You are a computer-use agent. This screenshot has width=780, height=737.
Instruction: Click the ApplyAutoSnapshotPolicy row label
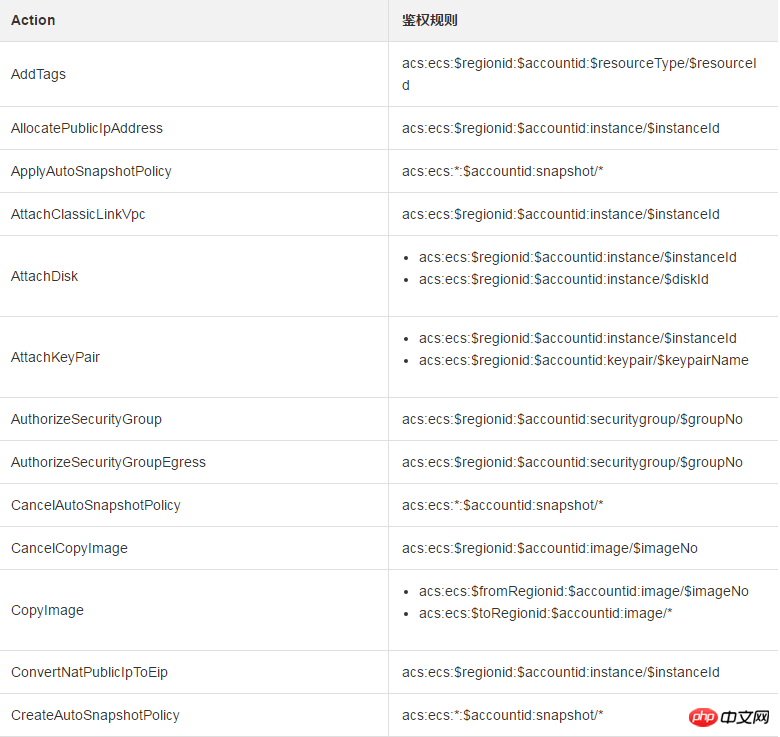click(92, 171)
